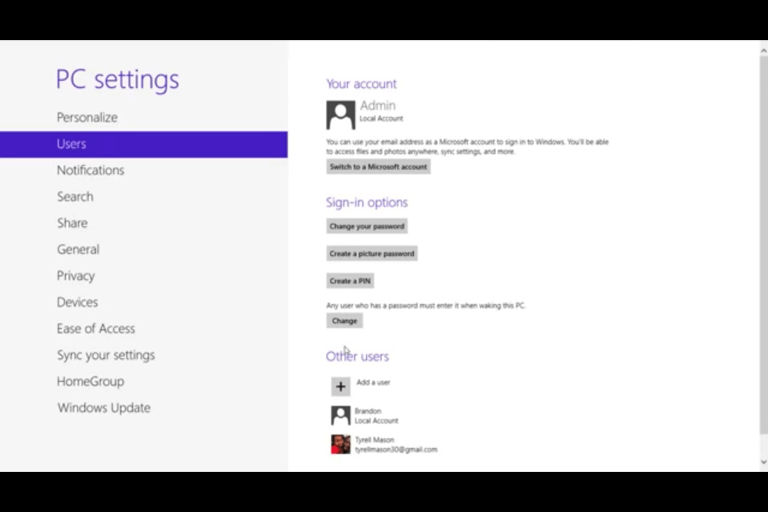Viewport: 768px width, 512px height.
Task: Click the Add a user label
Action: [373, 382]
